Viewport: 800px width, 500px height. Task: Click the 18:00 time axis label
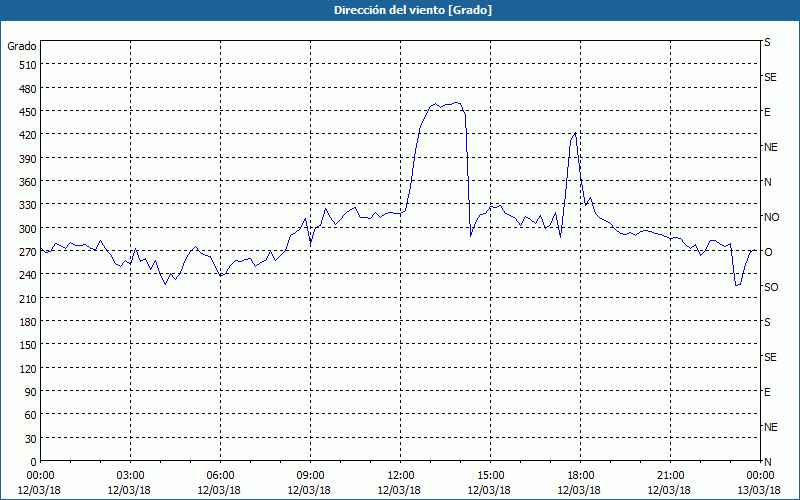coord(581,476)
